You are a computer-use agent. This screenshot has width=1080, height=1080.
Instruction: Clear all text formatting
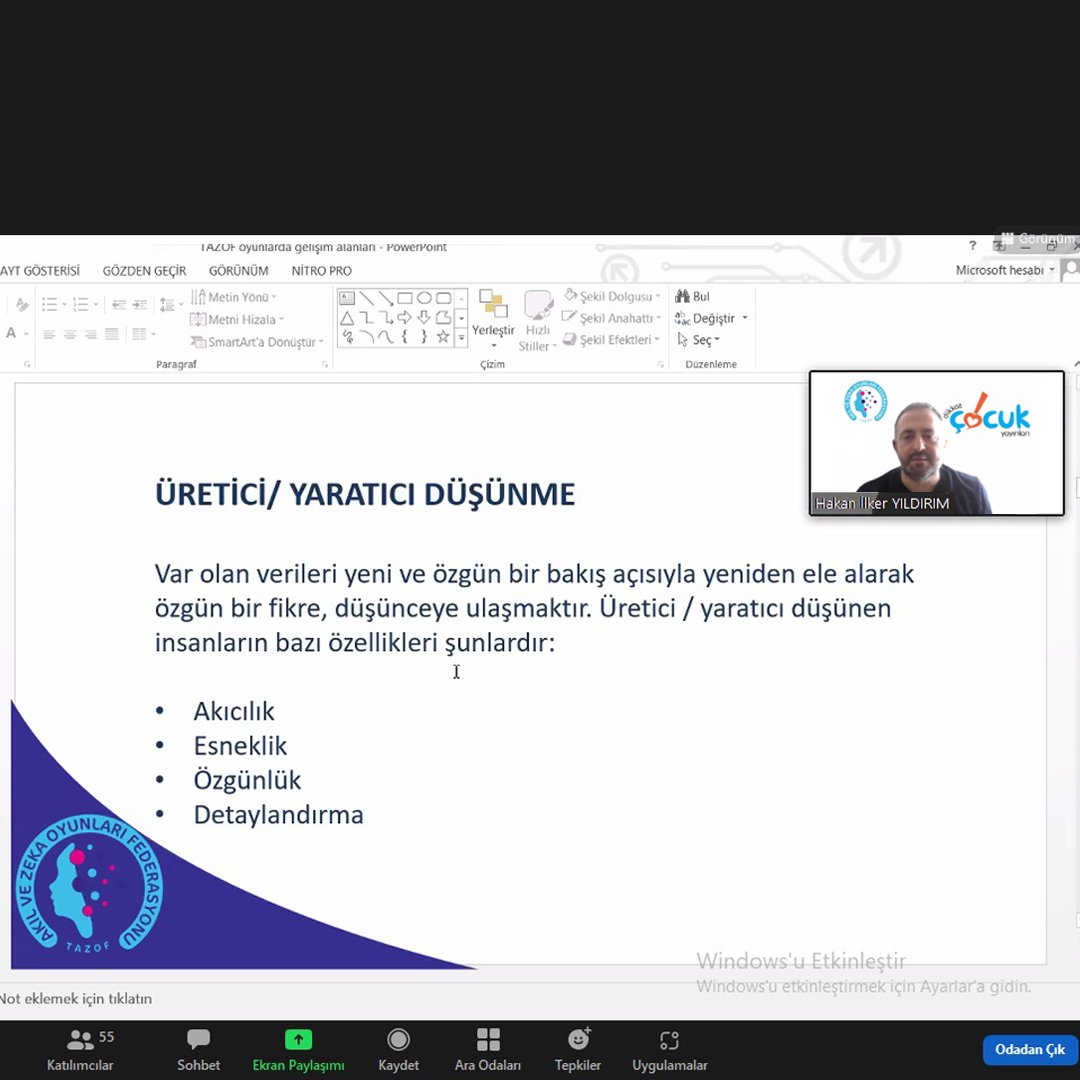click(22, 304)
